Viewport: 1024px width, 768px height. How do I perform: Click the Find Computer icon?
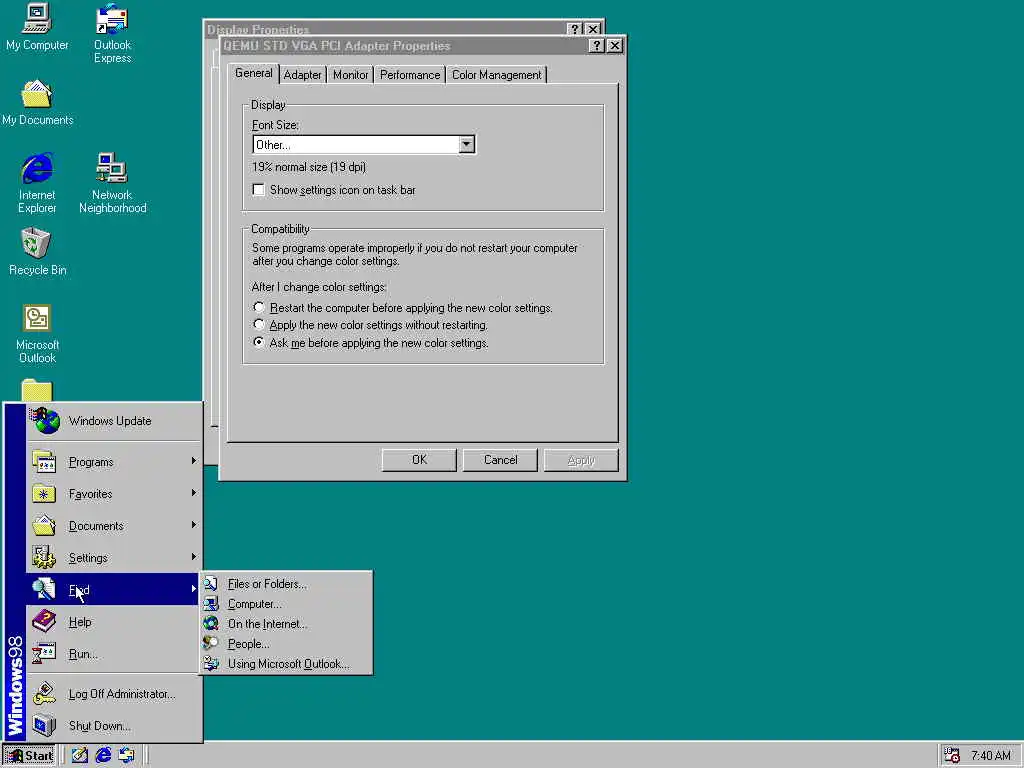pyautogui.click(x=211, y=604)
